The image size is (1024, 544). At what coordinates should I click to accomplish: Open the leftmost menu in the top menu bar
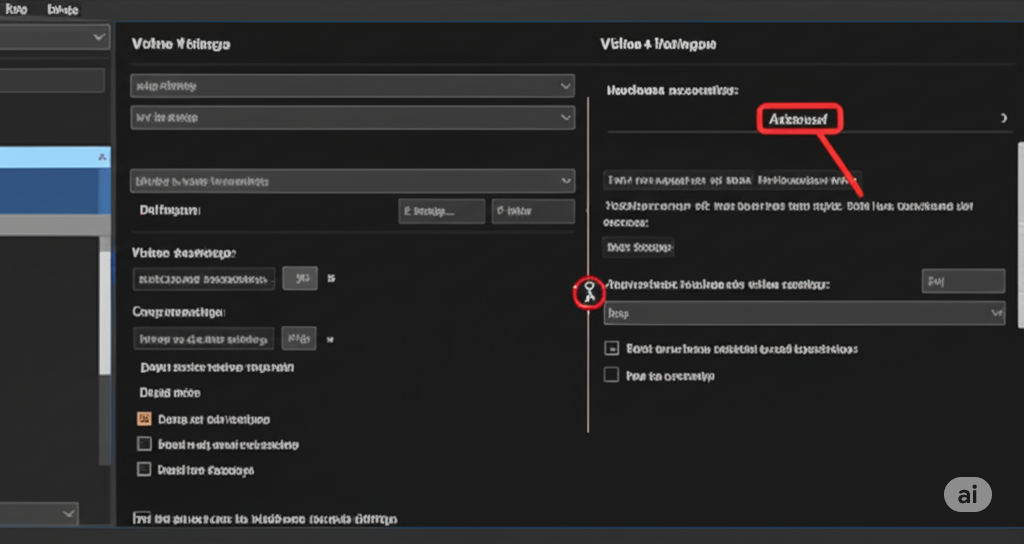tap(15, 9)
